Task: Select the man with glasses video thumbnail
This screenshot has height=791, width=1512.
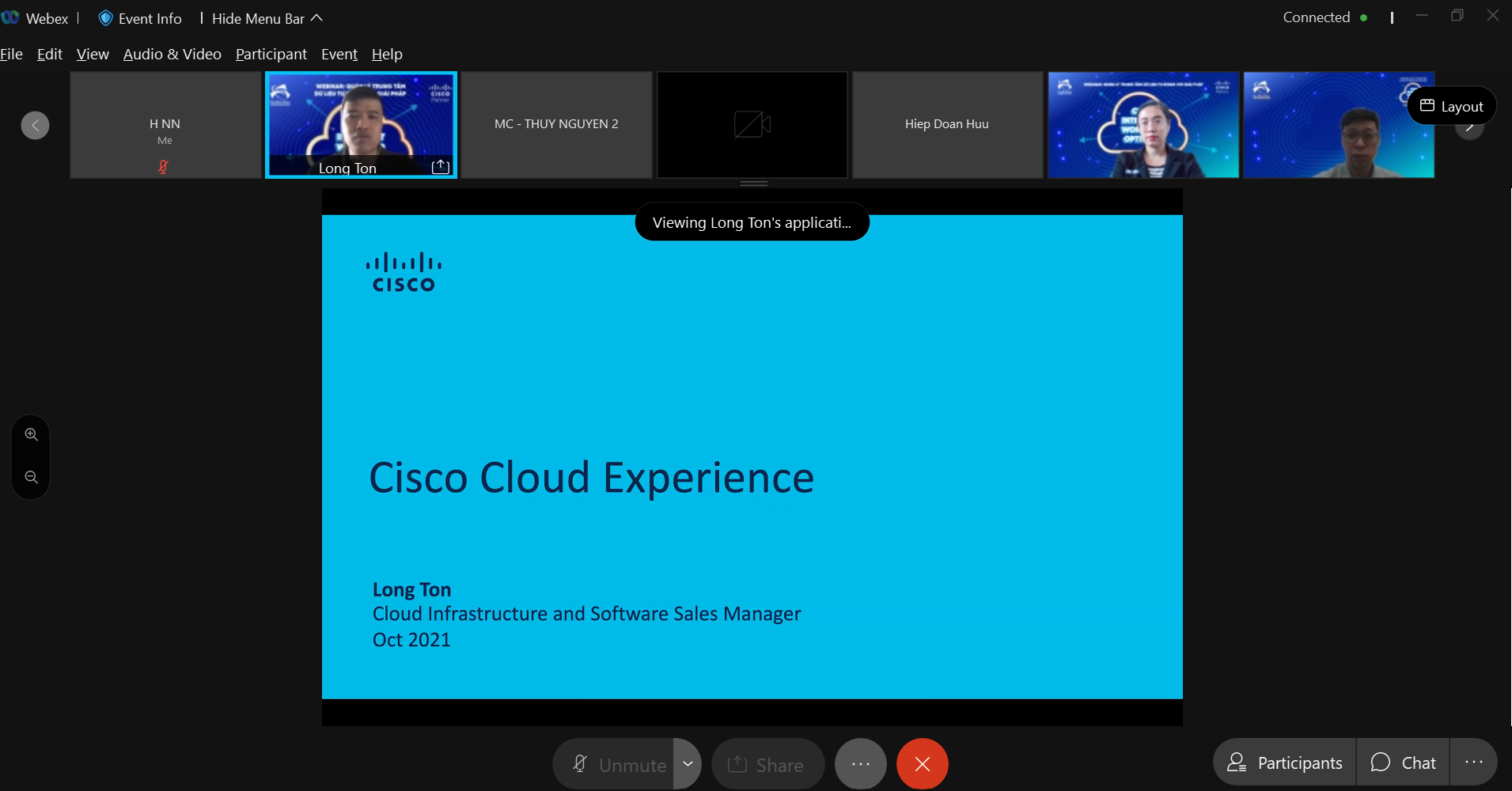Action: pyautogui.click(x=1339, y=125)
